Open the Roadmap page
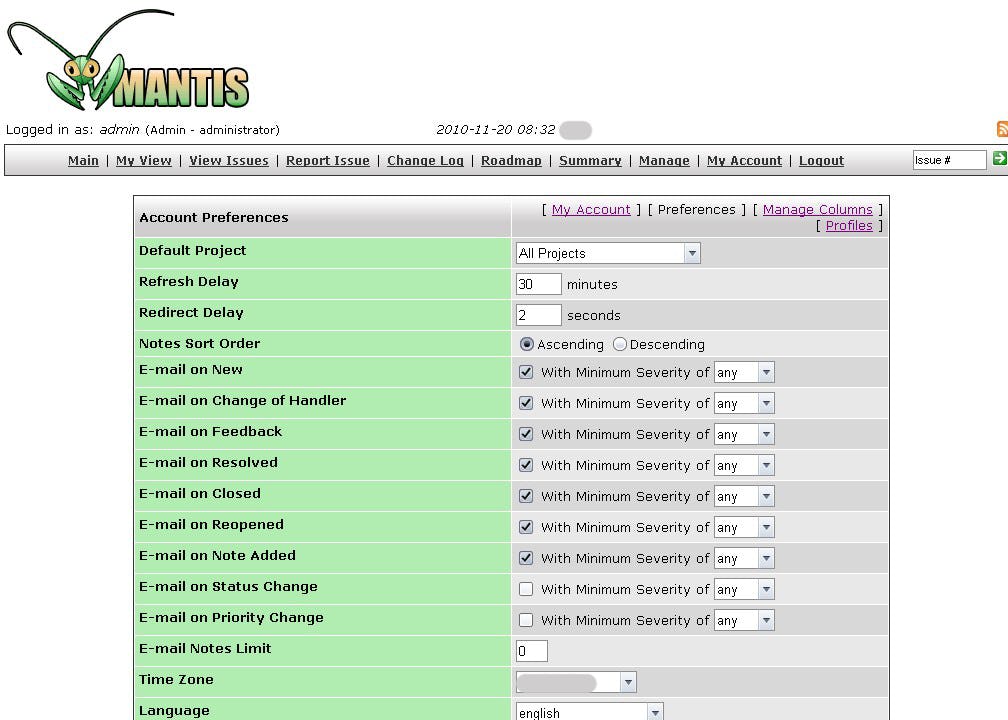 point(512,161)
